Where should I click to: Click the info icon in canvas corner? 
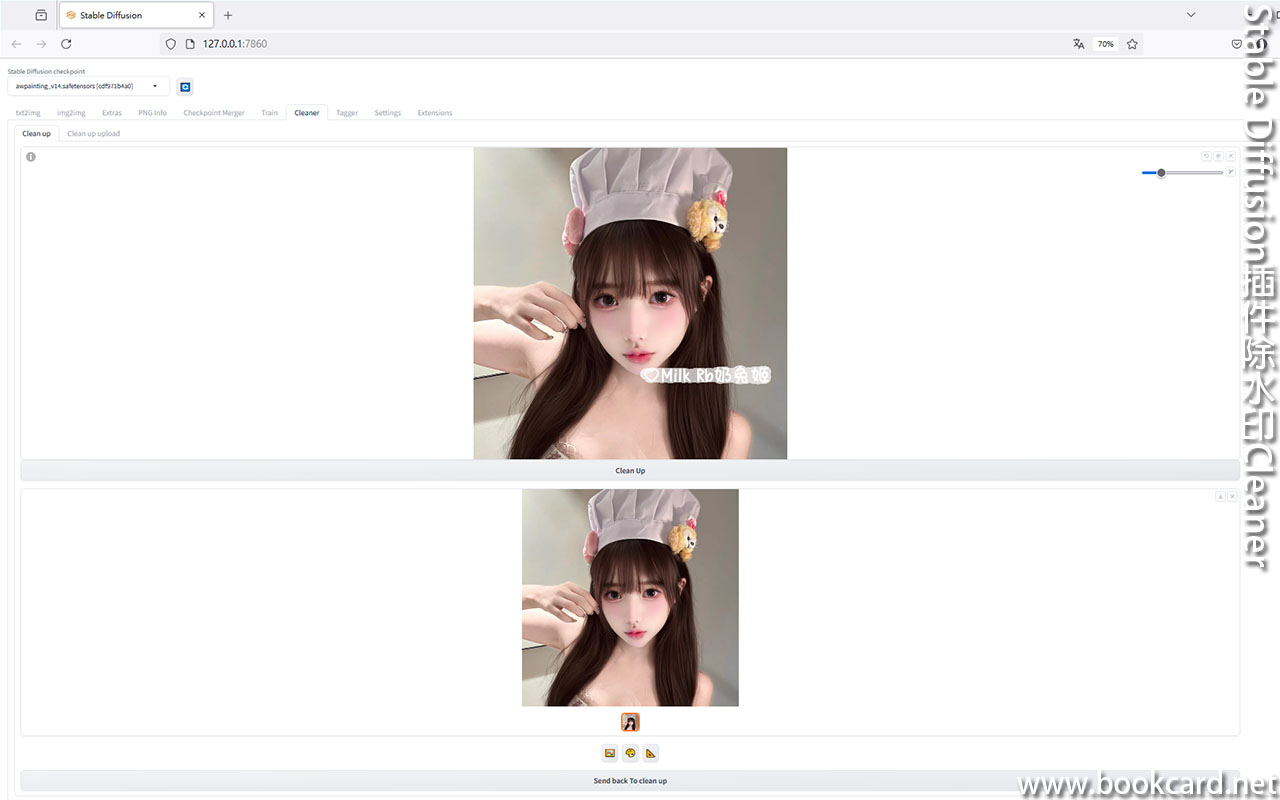[x=31, y=157]
